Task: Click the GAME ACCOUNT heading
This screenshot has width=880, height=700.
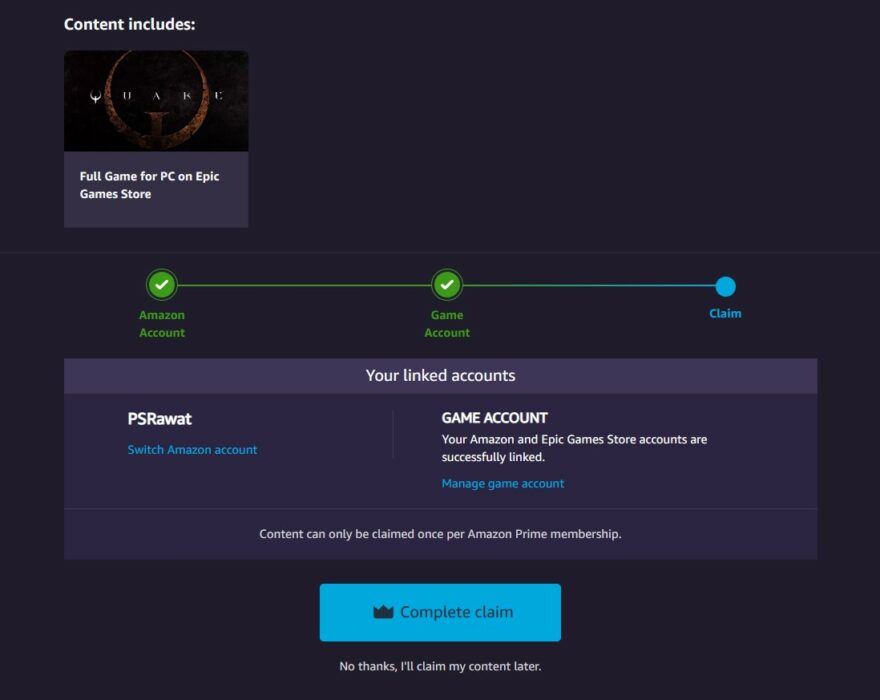Action: point(495,418)
